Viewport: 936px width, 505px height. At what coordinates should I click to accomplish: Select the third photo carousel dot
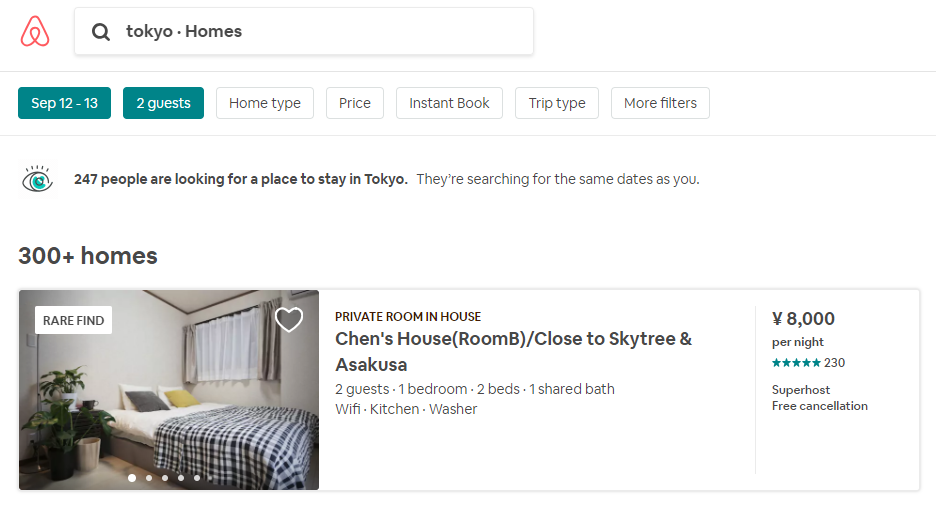164,478
